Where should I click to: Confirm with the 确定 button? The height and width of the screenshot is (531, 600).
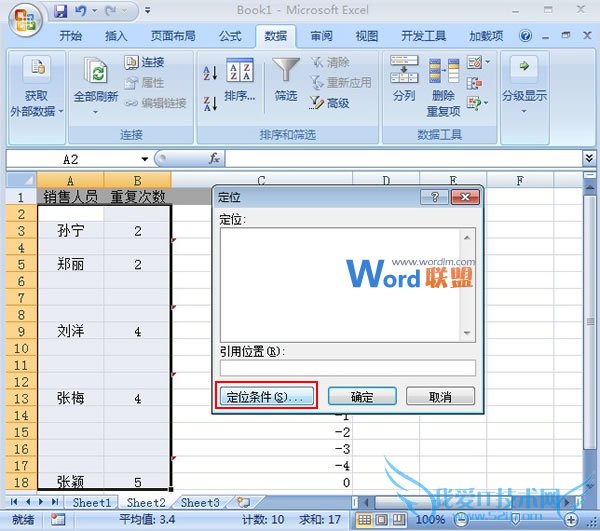[362, 396]
